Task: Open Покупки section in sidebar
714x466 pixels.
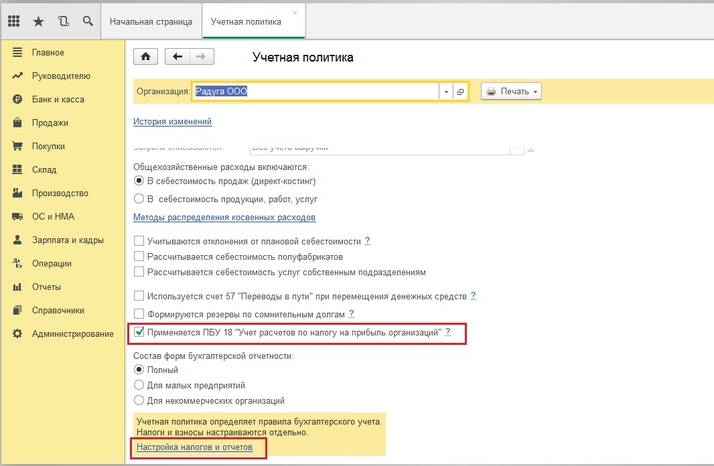Action: click(48, 146)
